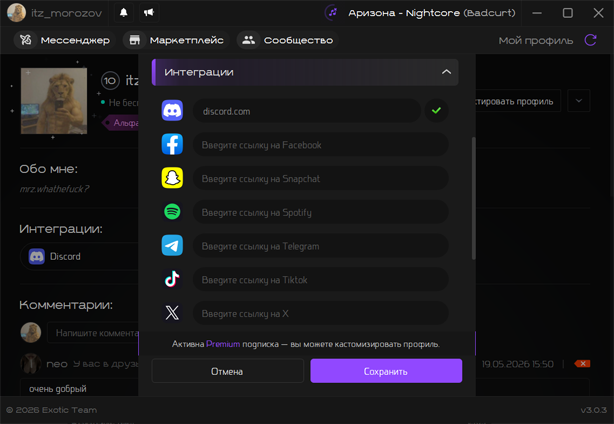Click the notification bell icon

pyautogui.click(x=123, y=13)
